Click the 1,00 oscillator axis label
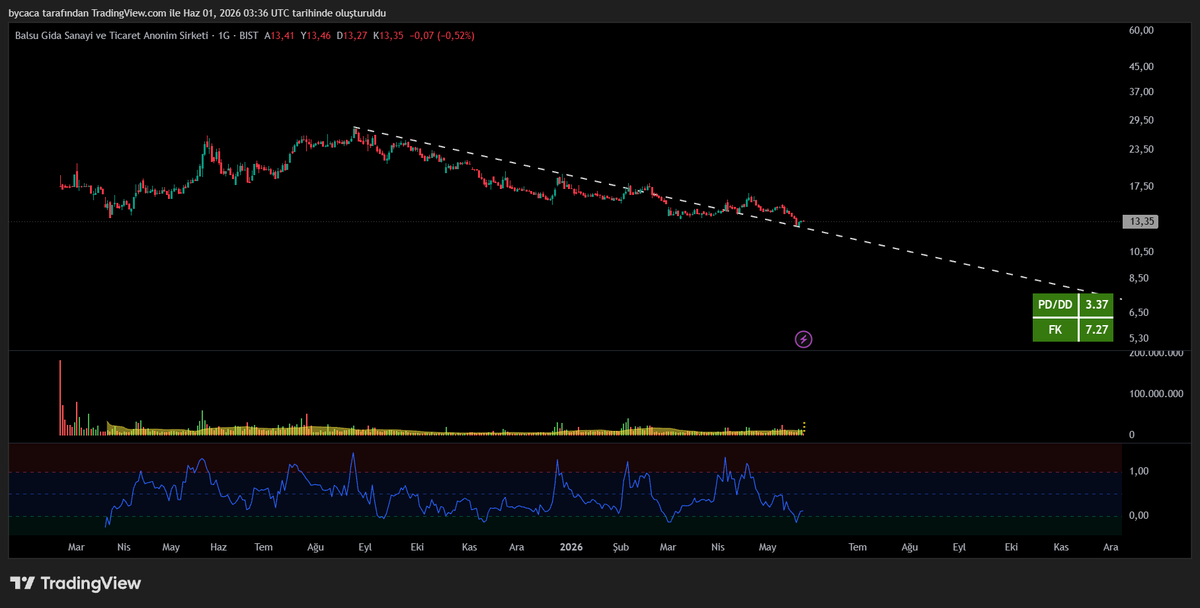This screenshot has height=608, width=1200. click(x=1139, y=471)
